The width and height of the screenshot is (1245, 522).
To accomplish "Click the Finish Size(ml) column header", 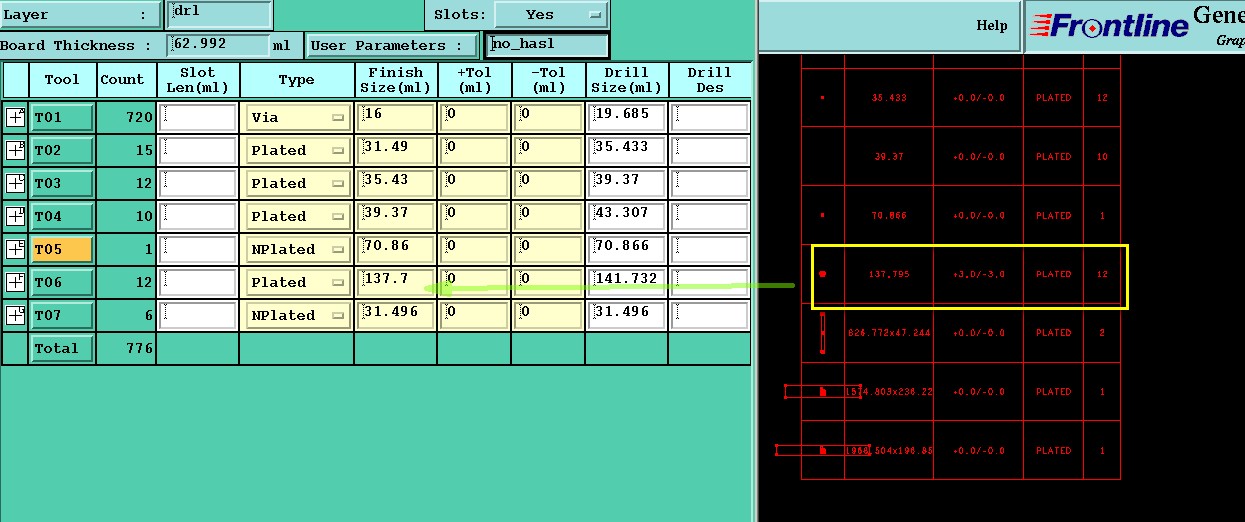I will [397, 80].
